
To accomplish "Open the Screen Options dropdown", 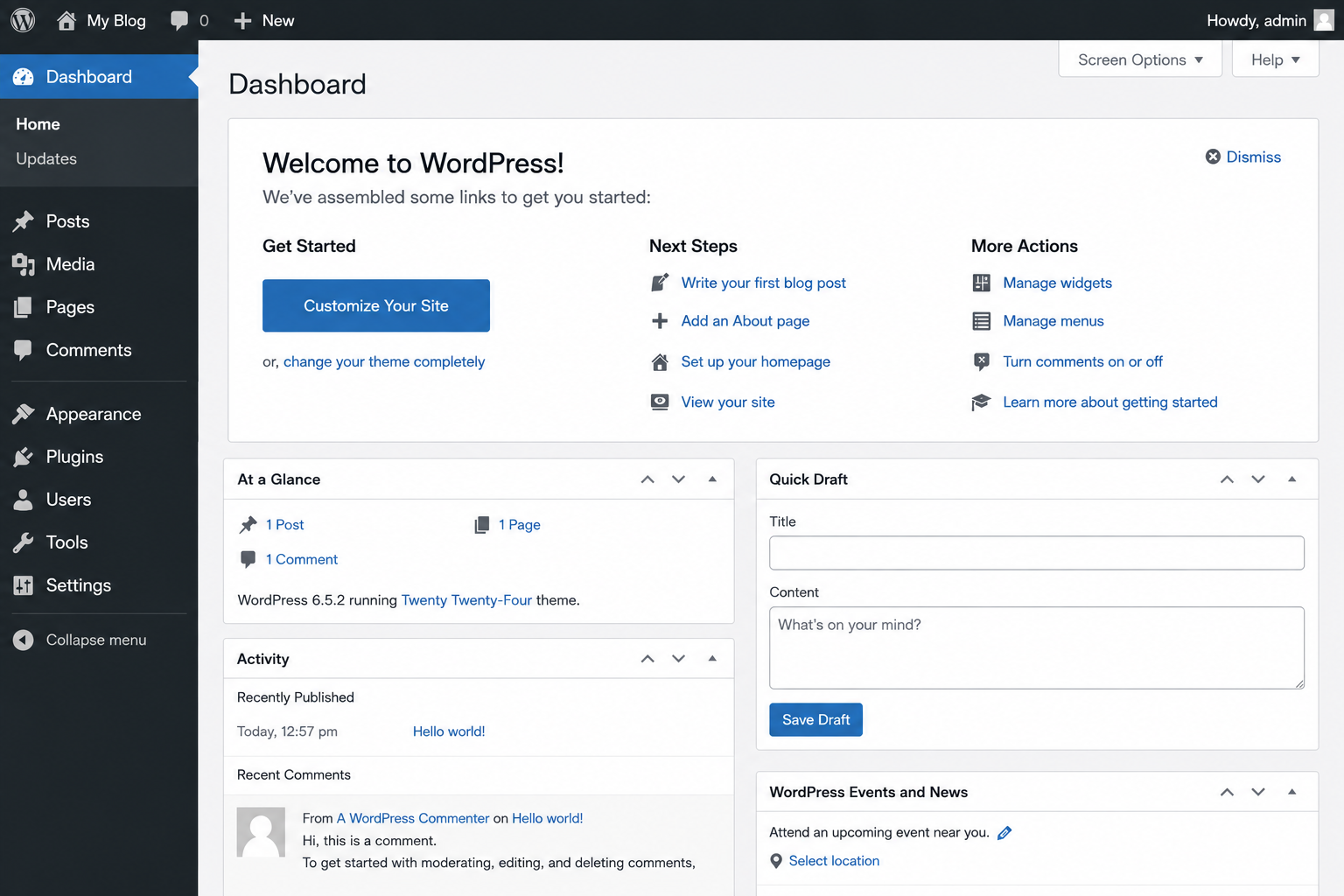I will tap(1140, 59).
